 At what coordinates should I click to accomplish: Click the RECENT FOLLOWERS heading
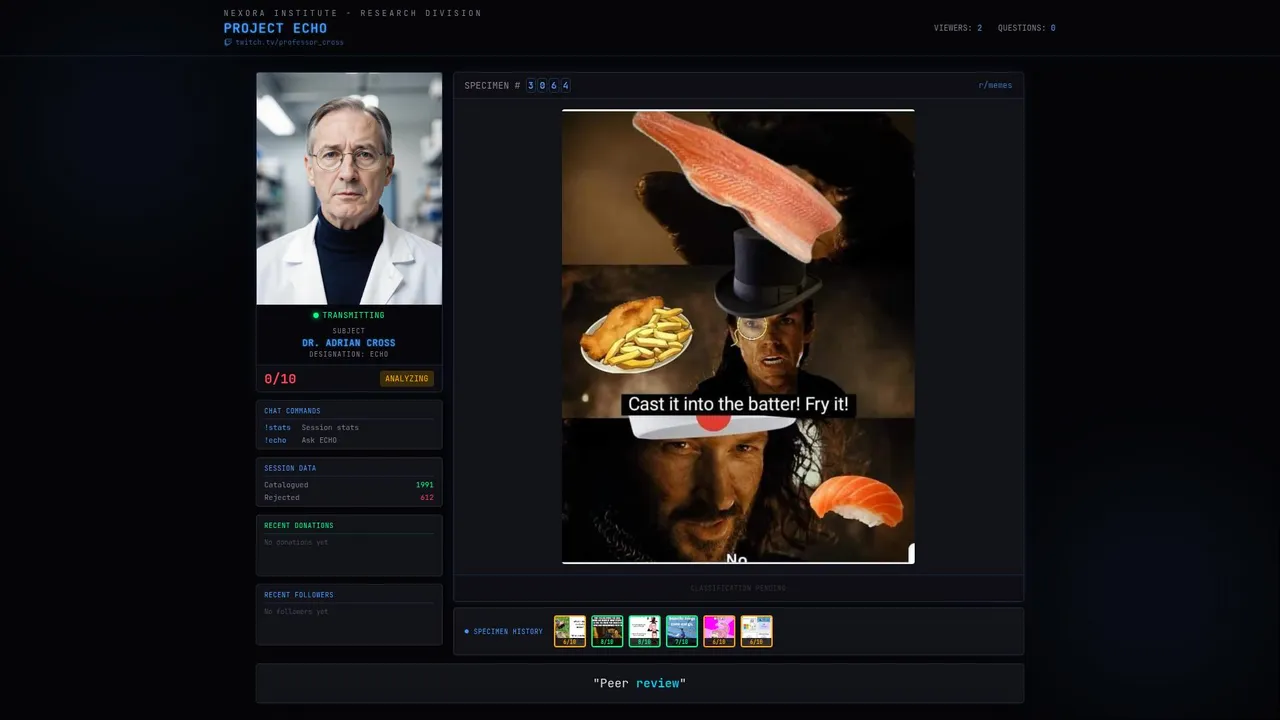click(299, 595)
